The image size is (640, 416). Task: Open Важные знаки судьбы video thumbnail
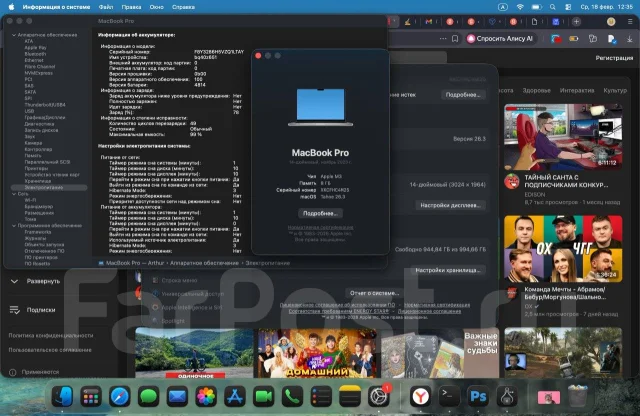pos(440,352)
